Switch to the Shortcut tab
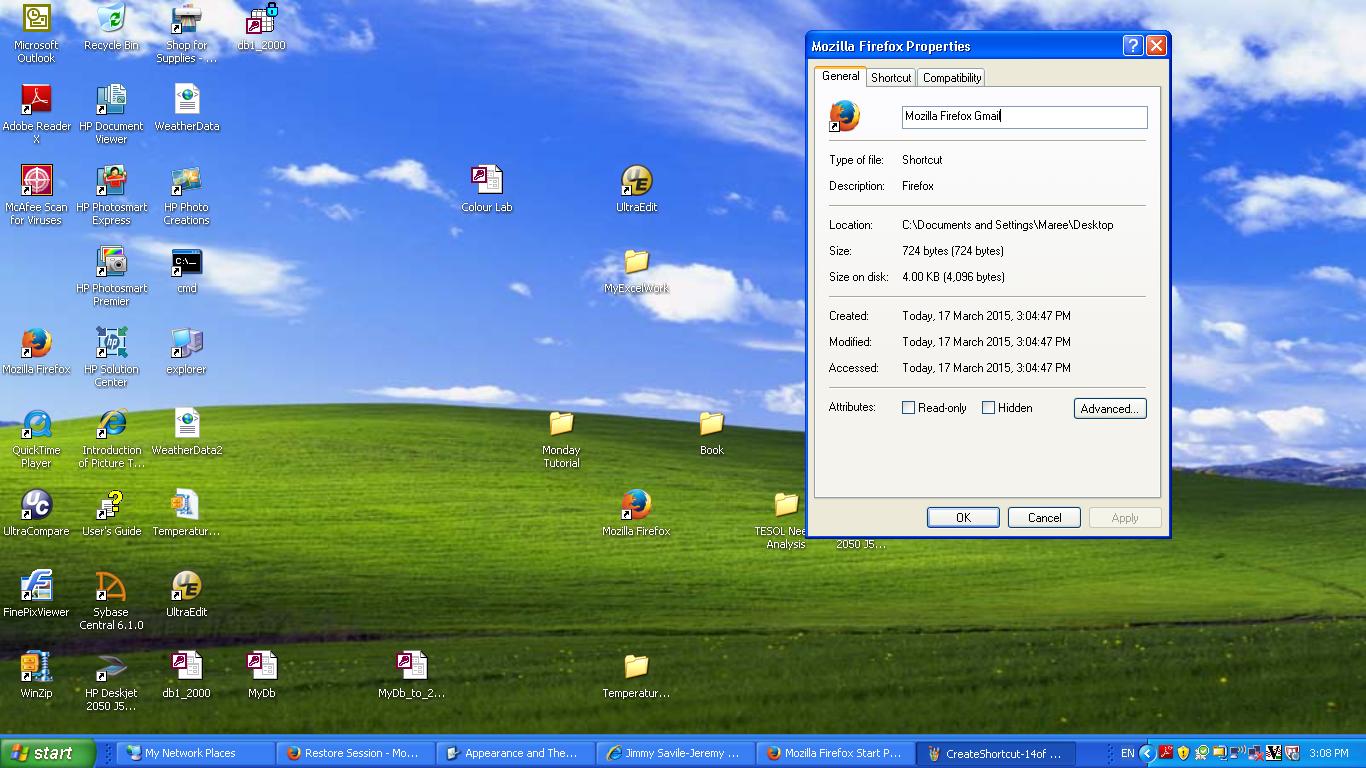 click(890, 78)
